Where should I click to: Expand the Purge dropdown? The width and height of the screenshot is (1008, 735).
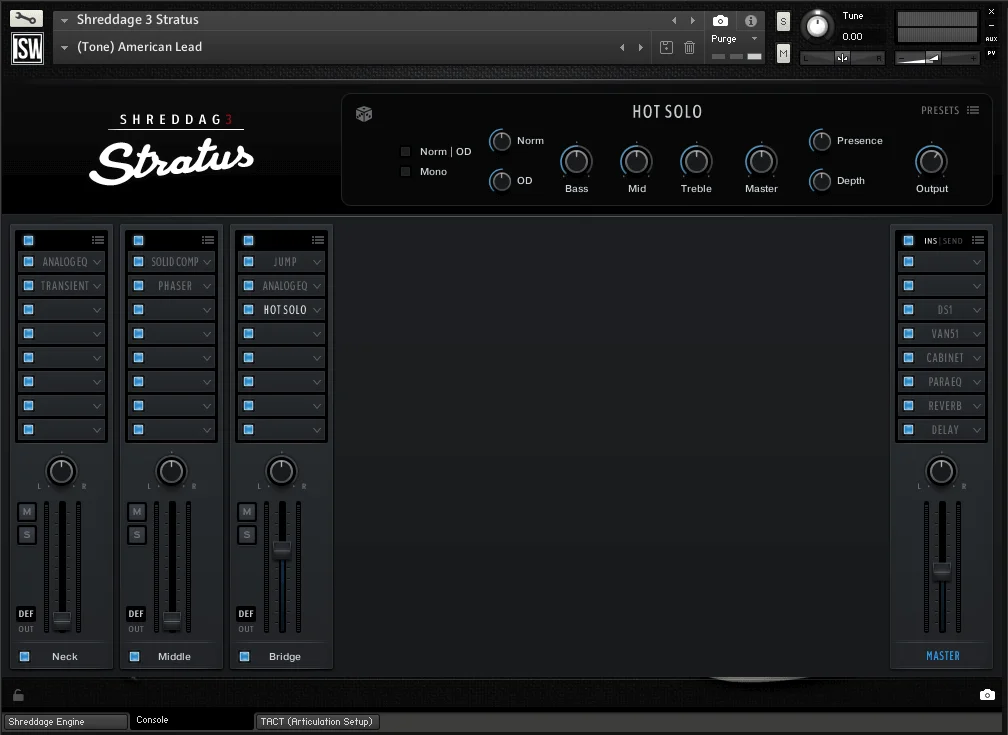pos(754,39)
